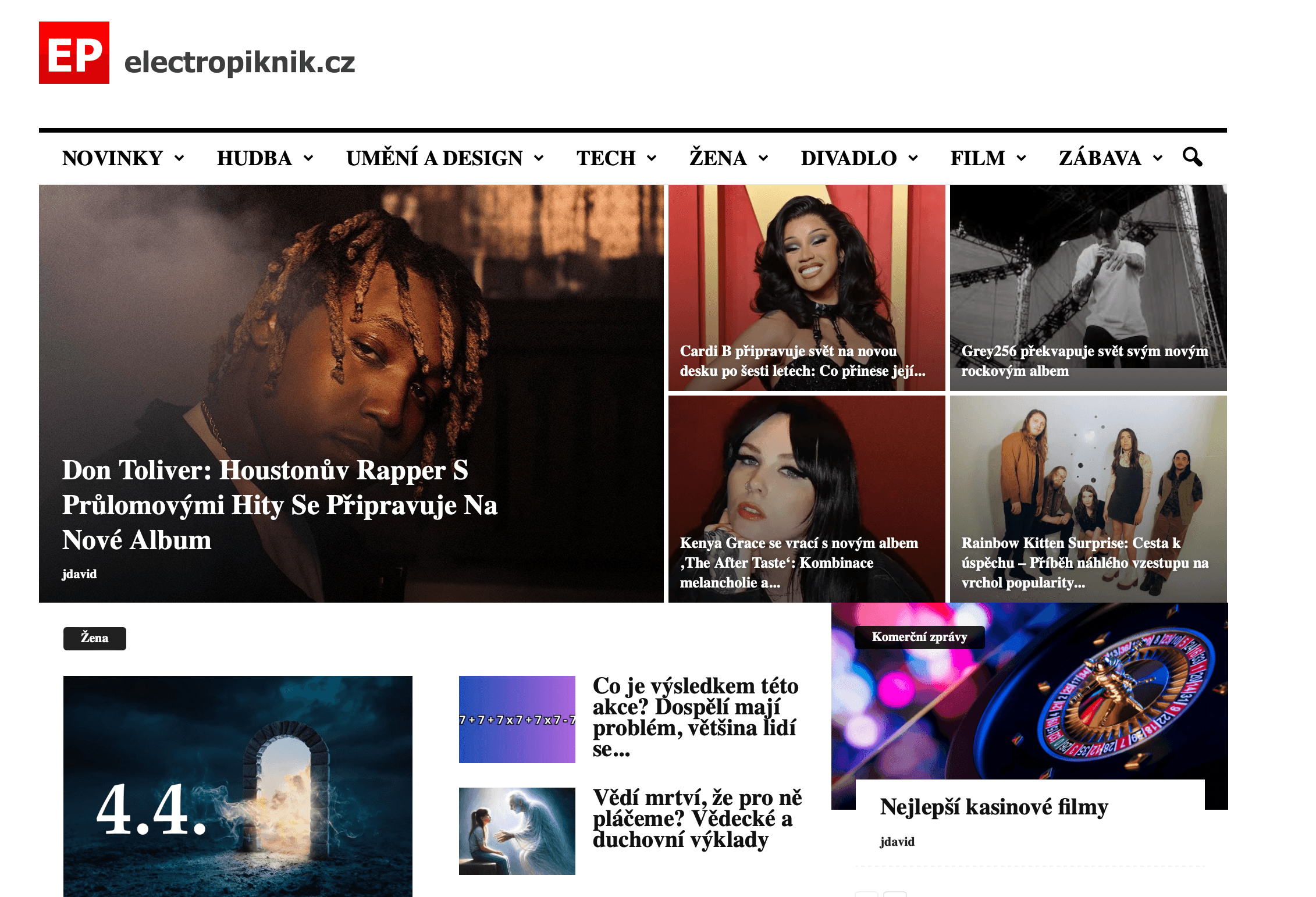Select the DIVADLO menu item
Image resolution: width=1316 pixels, height=897 pixels.
pos(849,158)
